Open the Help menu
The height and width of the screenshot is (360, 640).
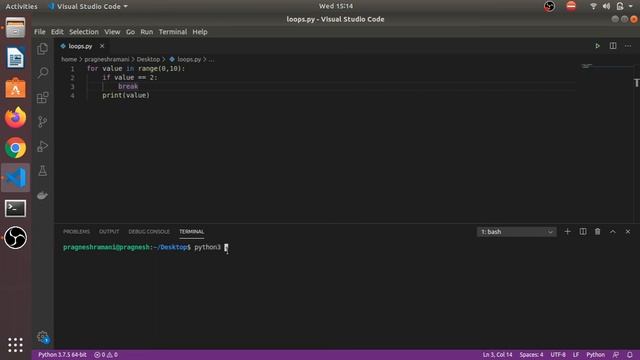coord(200,32)
